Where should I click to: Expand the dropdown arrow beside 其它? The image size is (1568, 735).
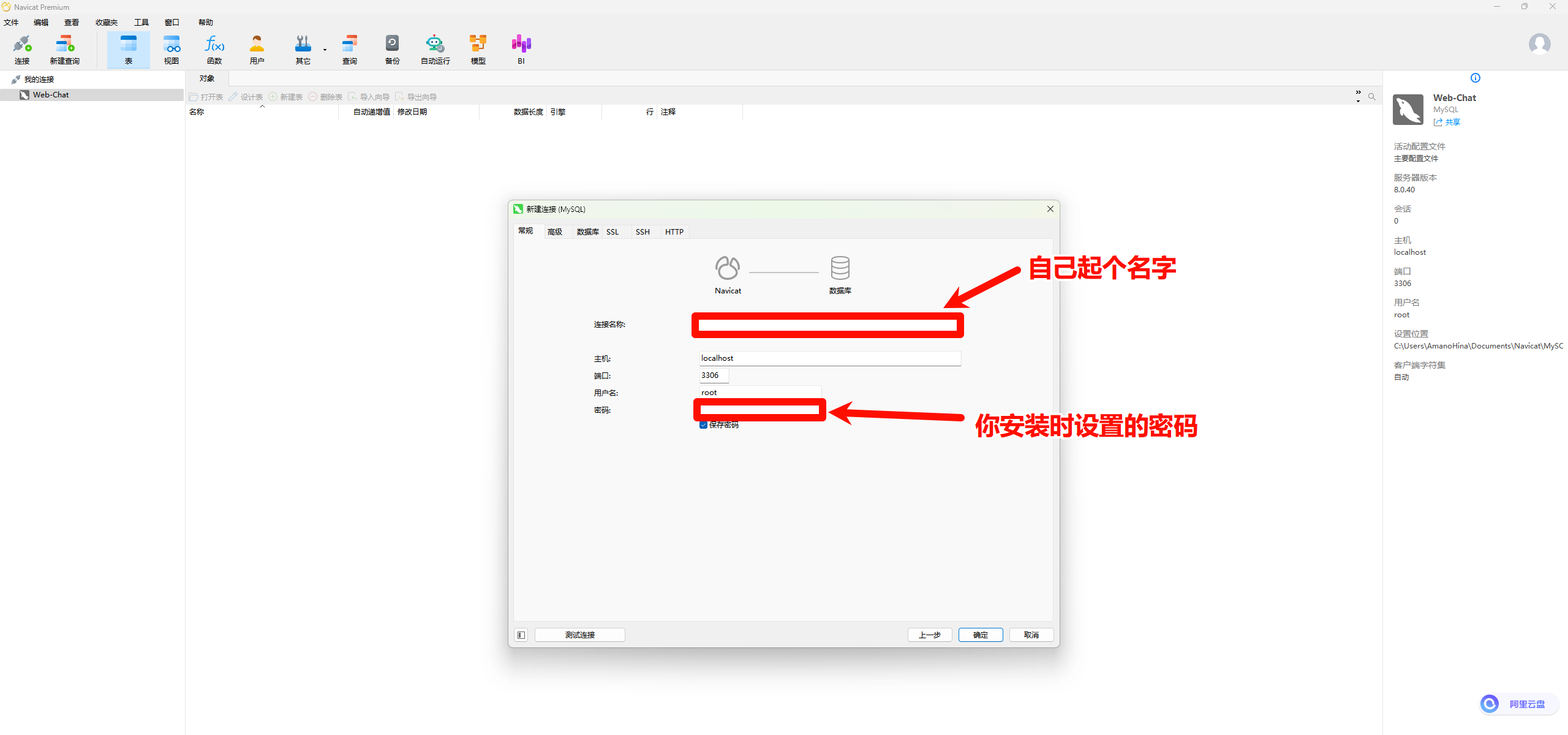[x=325, y=50]
